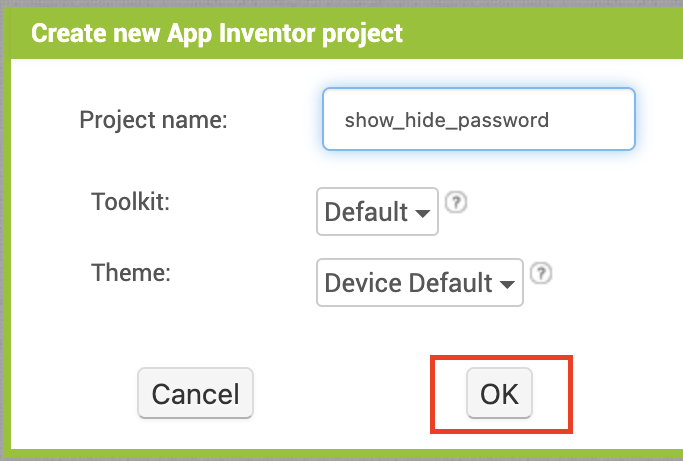Open the help icon next to Theme
Viewport: 683px width, 461px height.
[541, 274]
